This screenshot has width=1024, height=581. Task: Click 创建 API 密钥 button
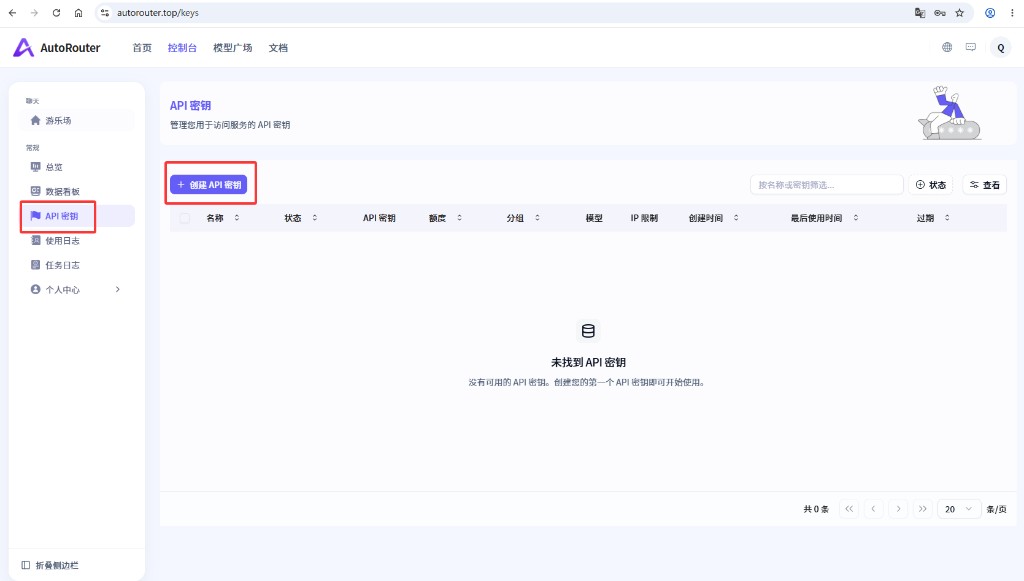208,185
